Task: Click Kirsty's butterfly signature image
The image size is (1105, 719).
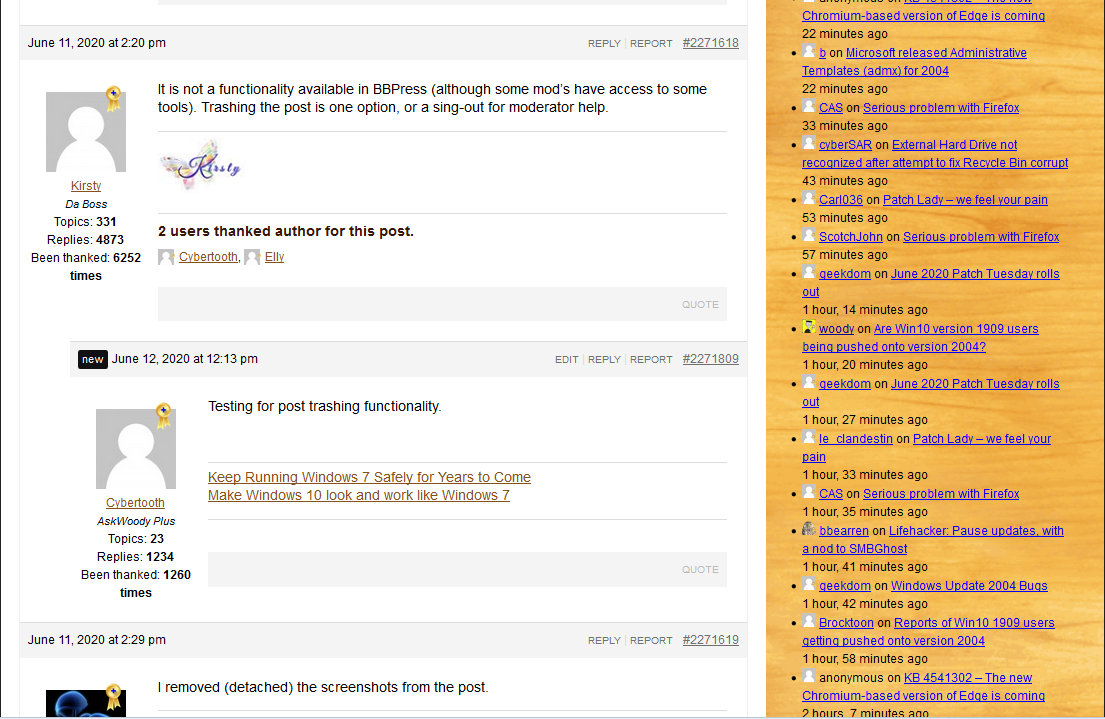Action: click(x=201, y=165)
